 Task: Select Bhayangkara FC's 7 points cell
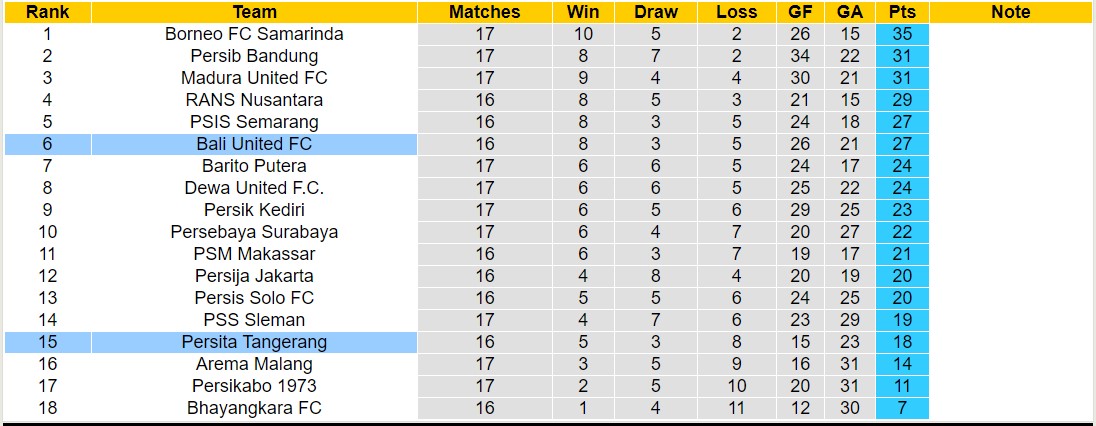pos(901,408)
